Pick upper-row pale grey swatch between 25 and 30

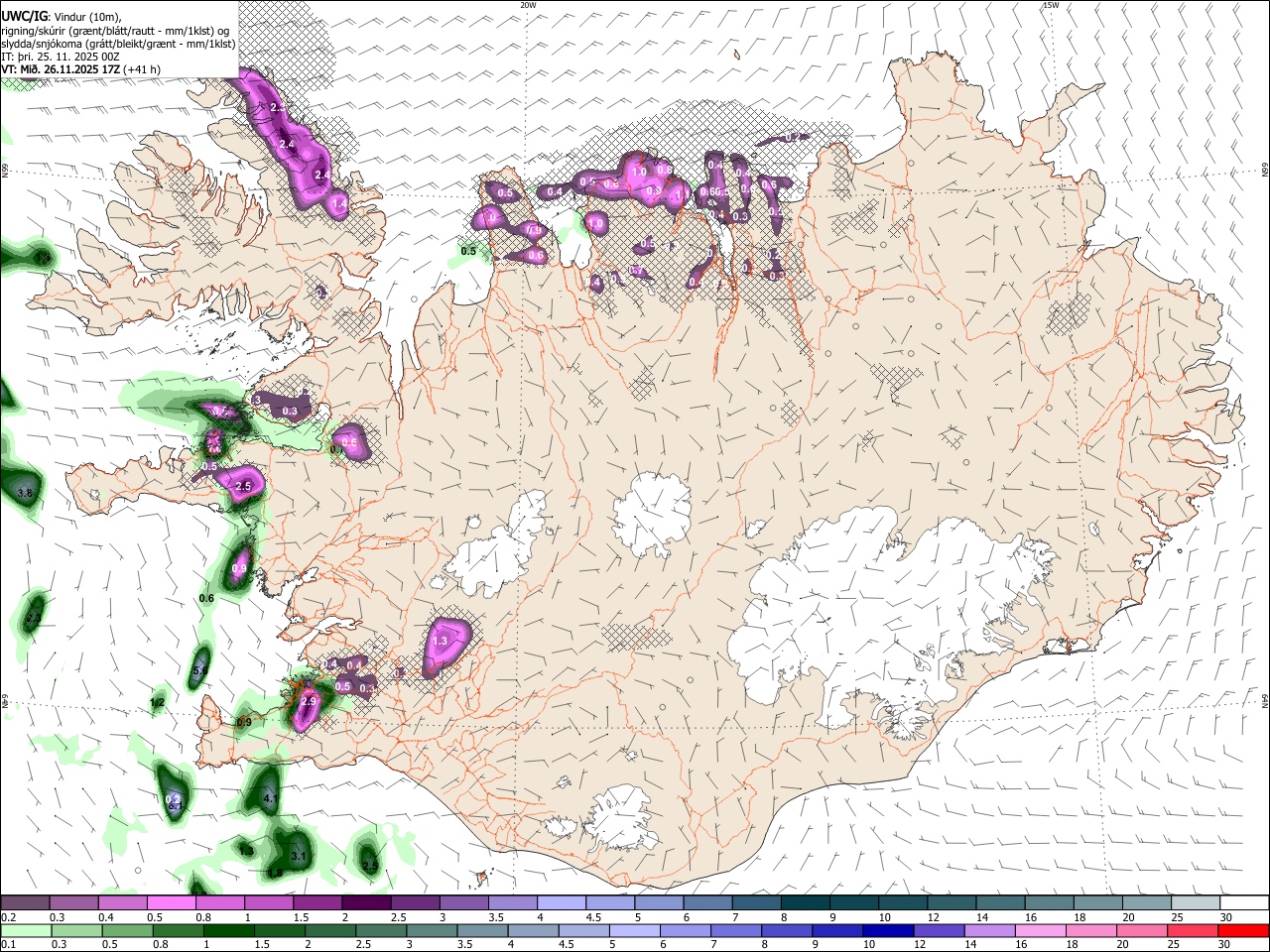(x=1195, y=903)
